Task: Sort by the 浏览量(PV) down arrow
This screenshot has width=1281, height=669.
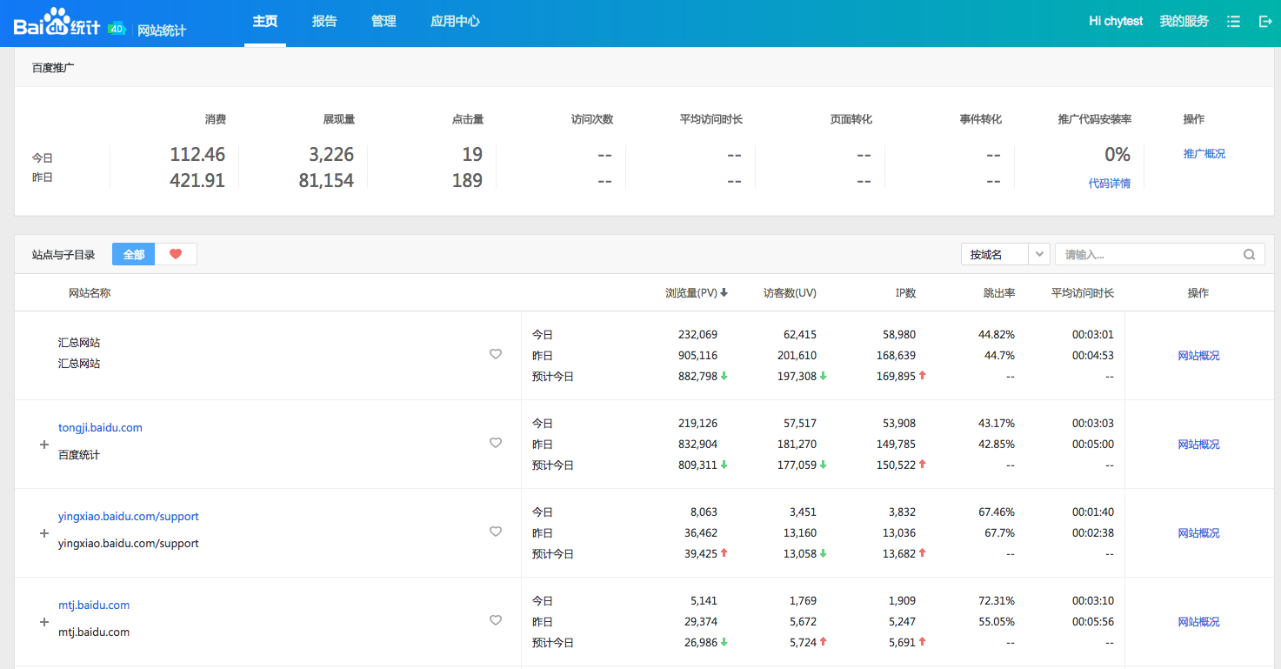Action: pyautogui.click(x=724, y=293)
